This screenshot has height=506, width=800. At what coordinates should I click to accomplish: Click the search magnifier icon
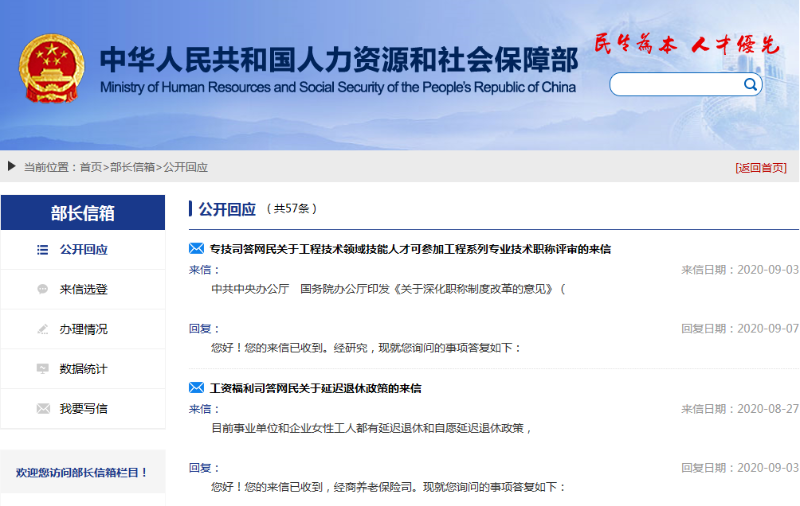pyautogui.click(x=750, y=85)
